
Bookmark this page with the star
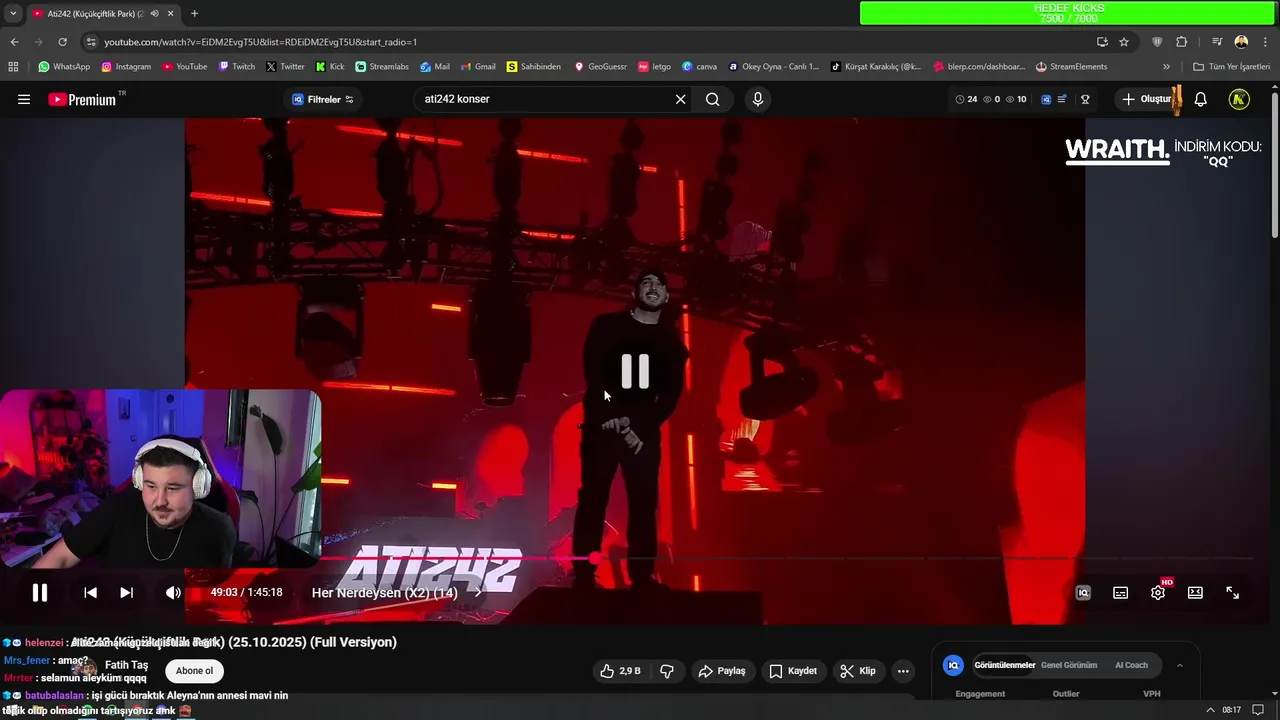pyautogui.click(x=1124, y=42)
